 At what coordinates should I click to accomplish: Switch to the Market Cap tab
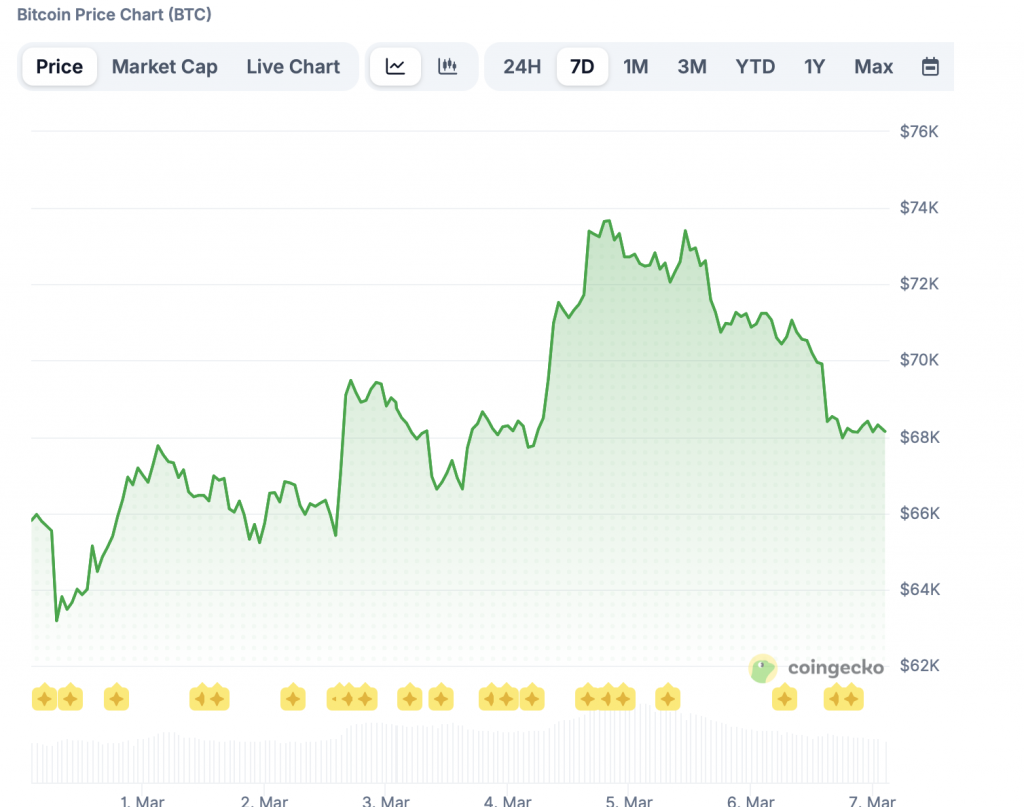[x=165, y=66]
